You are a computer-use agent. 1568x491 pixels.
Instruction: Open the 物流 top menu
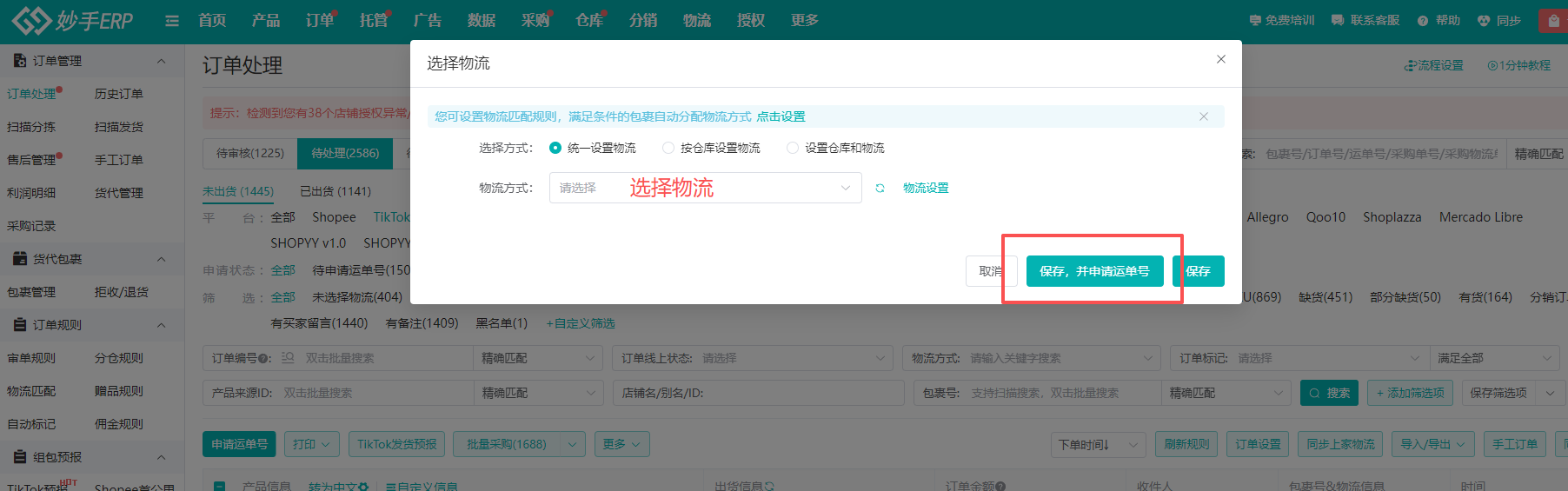pyautogui.click(x=696, y=20)
